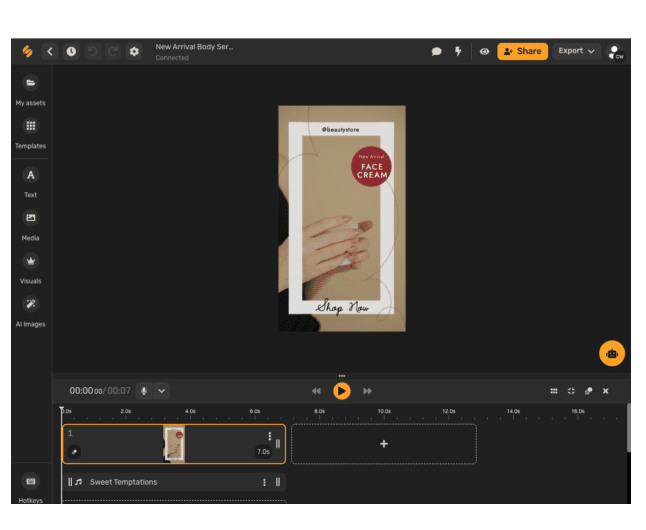This screenshot has height=530, width=646.
Task: Select the Shop Now text on canvas
Action: pos(342,307)
